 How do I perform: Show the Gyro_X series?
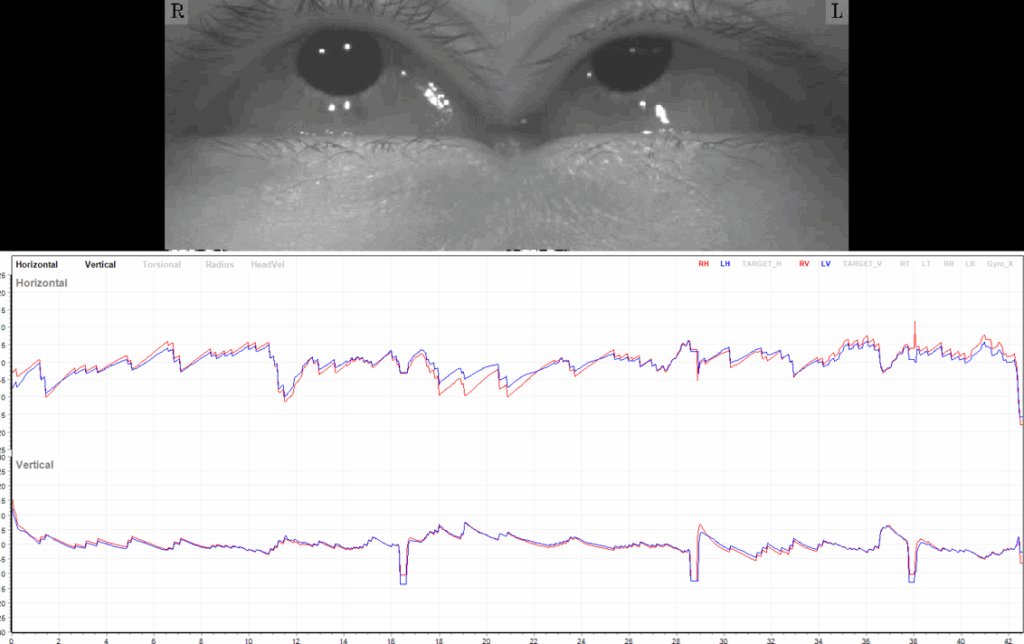pos(999,264)
